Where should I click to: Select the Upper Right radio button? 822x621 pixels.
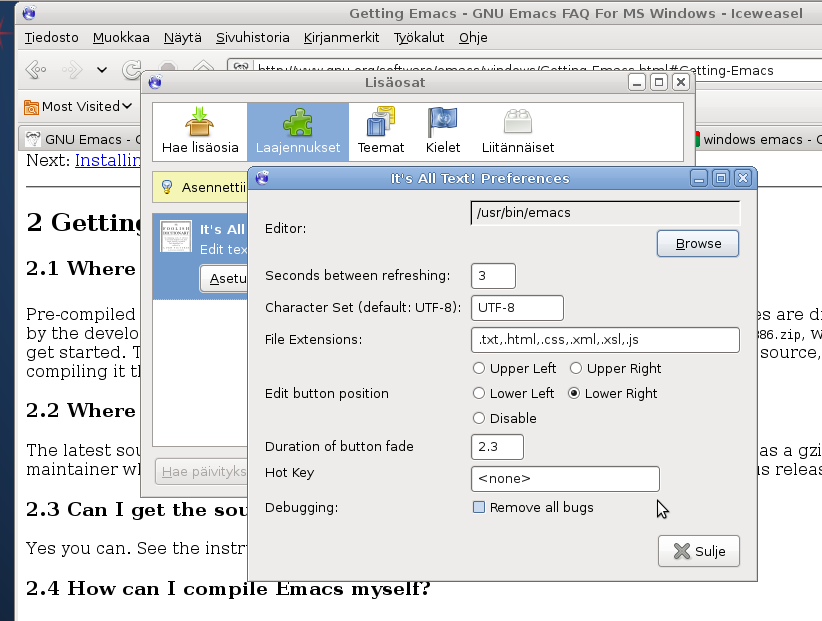tap(576, 368)
